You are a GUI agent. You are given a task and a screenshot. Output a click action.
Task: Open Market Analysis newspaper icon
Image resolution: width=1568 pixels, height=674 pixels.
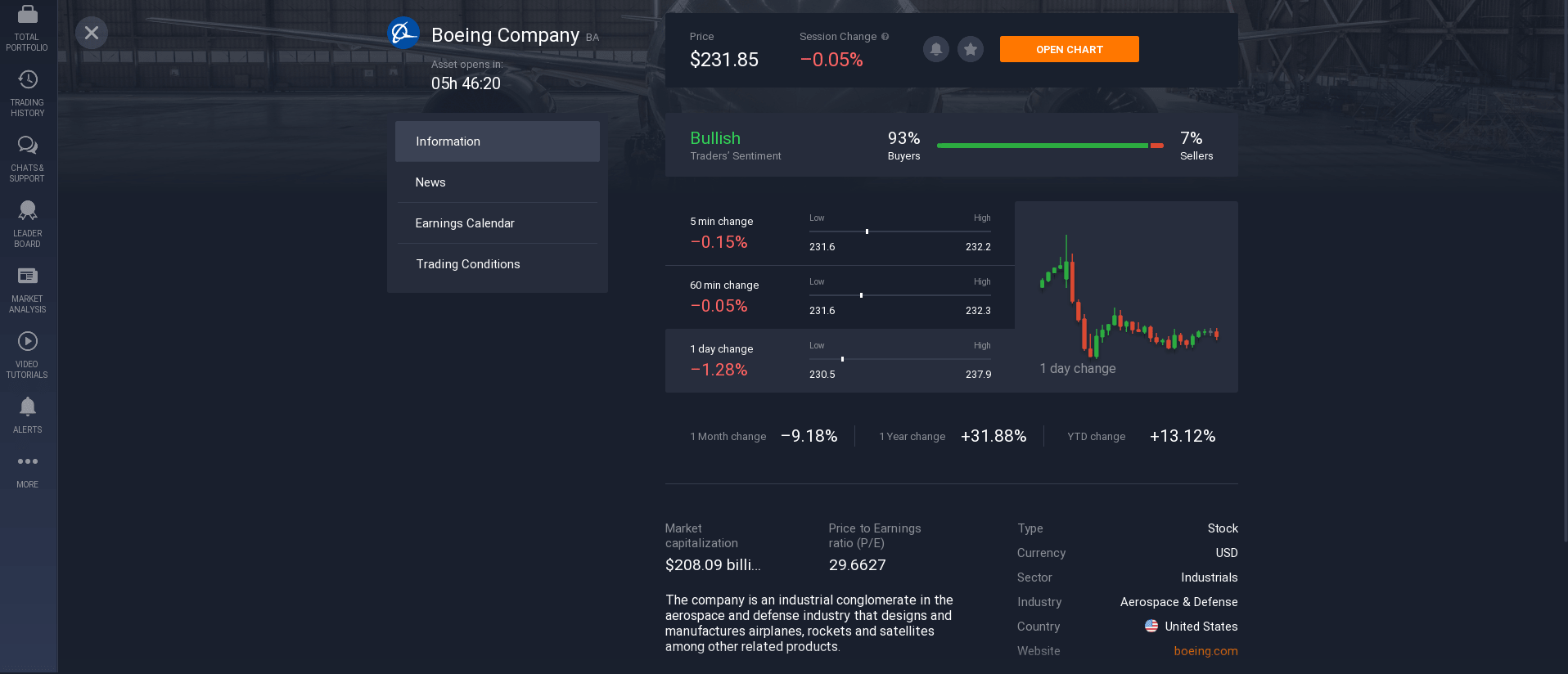pos(27,276)
